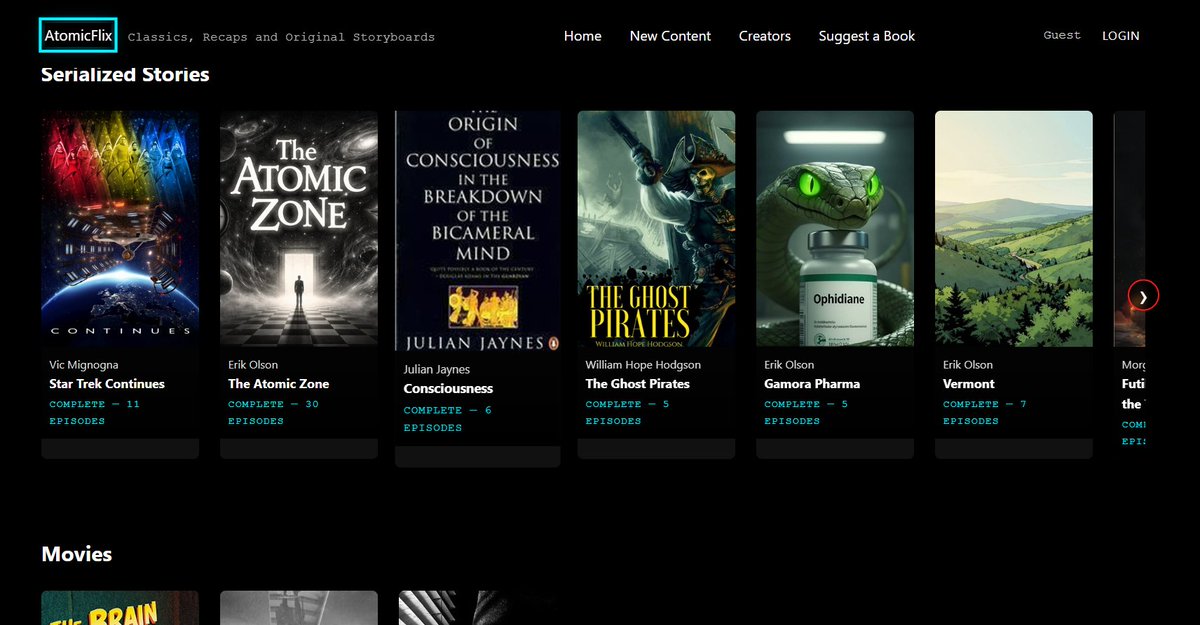Image resolution: width=1200 pixels, height=625 pixels.
Task: Open The Brain movie thumbnail
Action: pyautogui.click(x=120, y=608)
